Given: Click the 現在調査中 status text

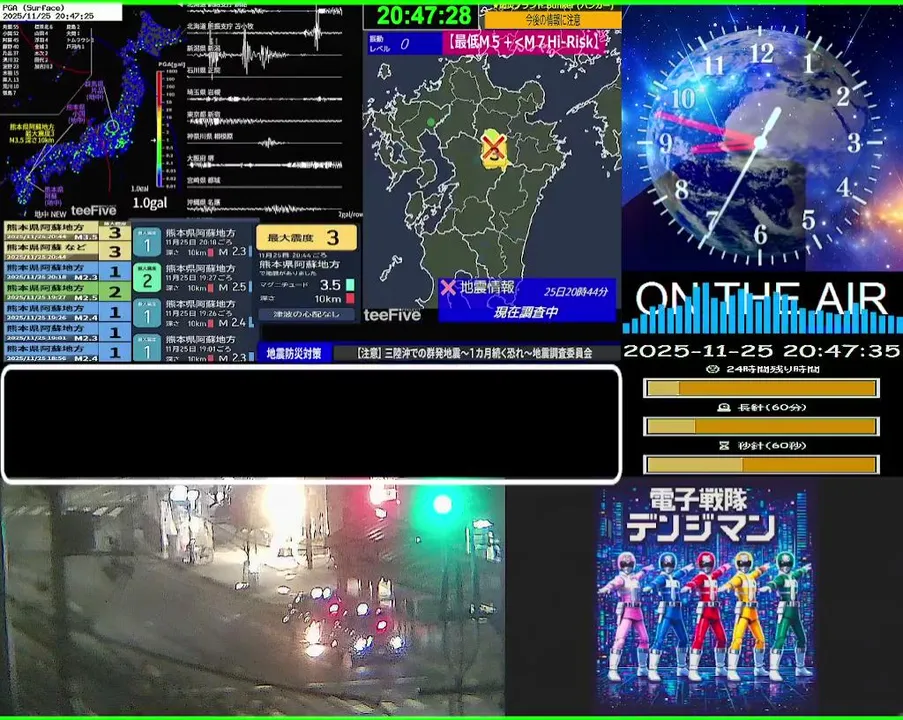Looking at the screenshot, I should pos(525,312).
